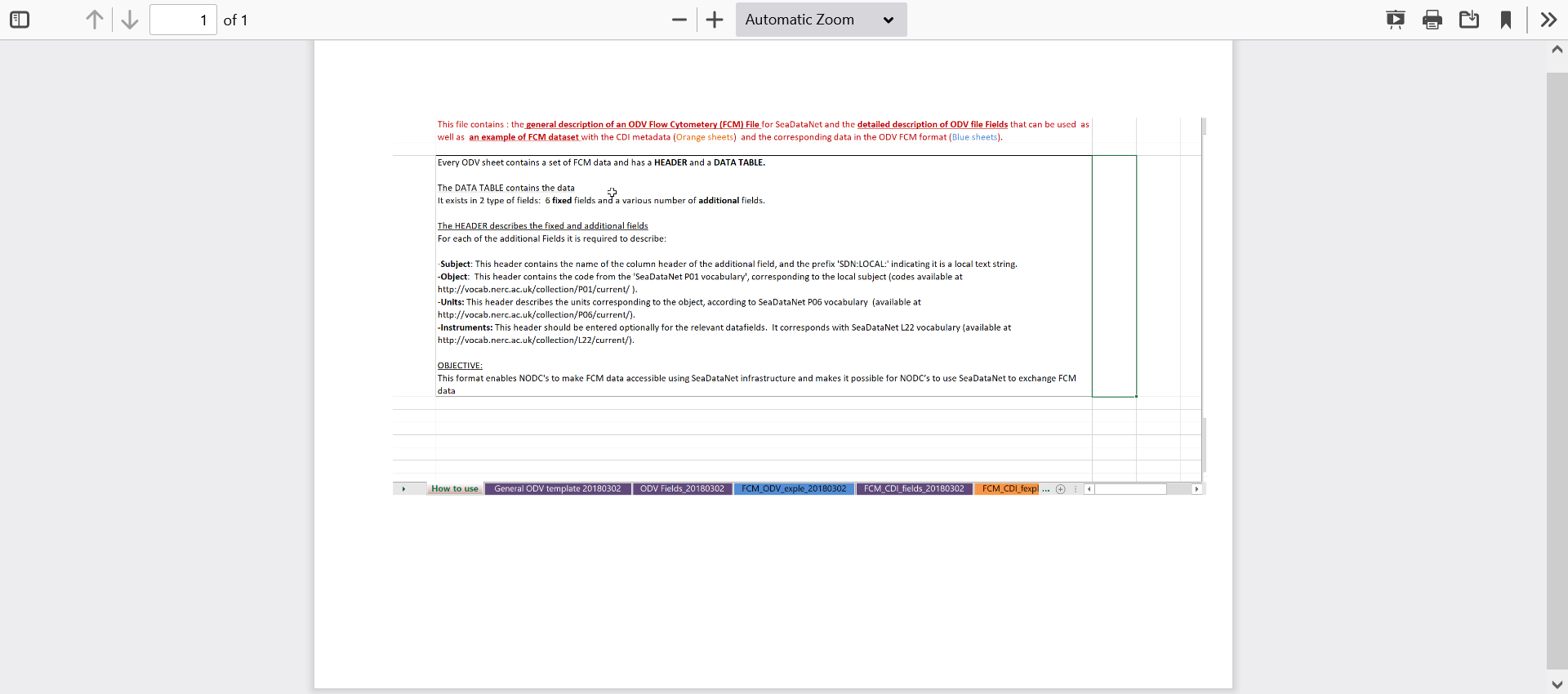Viewport: 1568px width, 694px height.
Task: Select 'ODV Fields_20180302' sheet tab
Action: [x=682, y=489]
